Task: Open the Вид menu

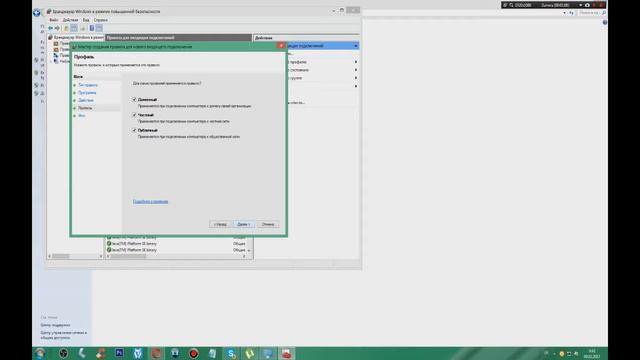Action: coord(86,20)
